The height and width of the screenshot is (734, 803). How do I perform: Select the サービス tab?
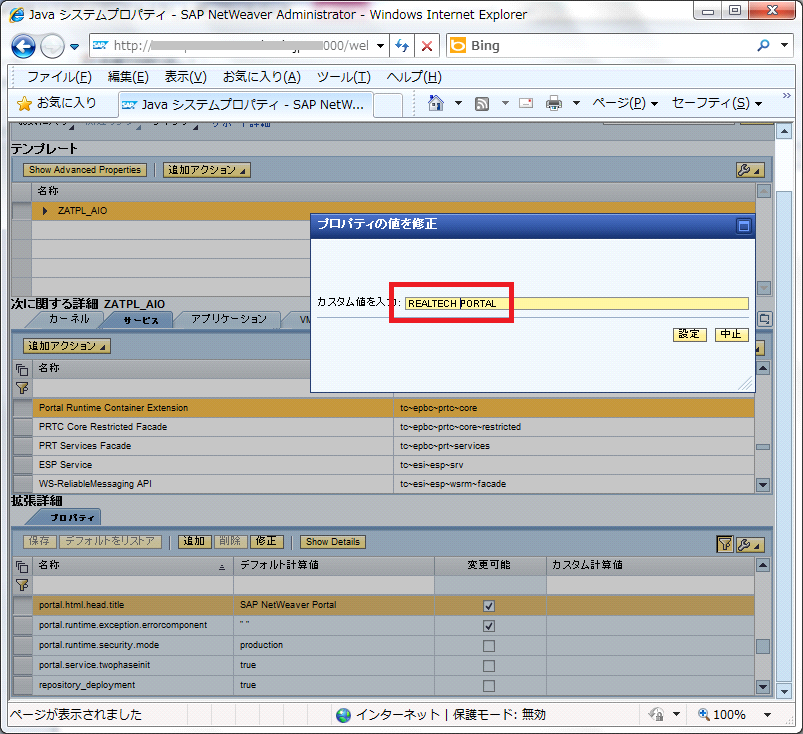click(x=141, y=320)
